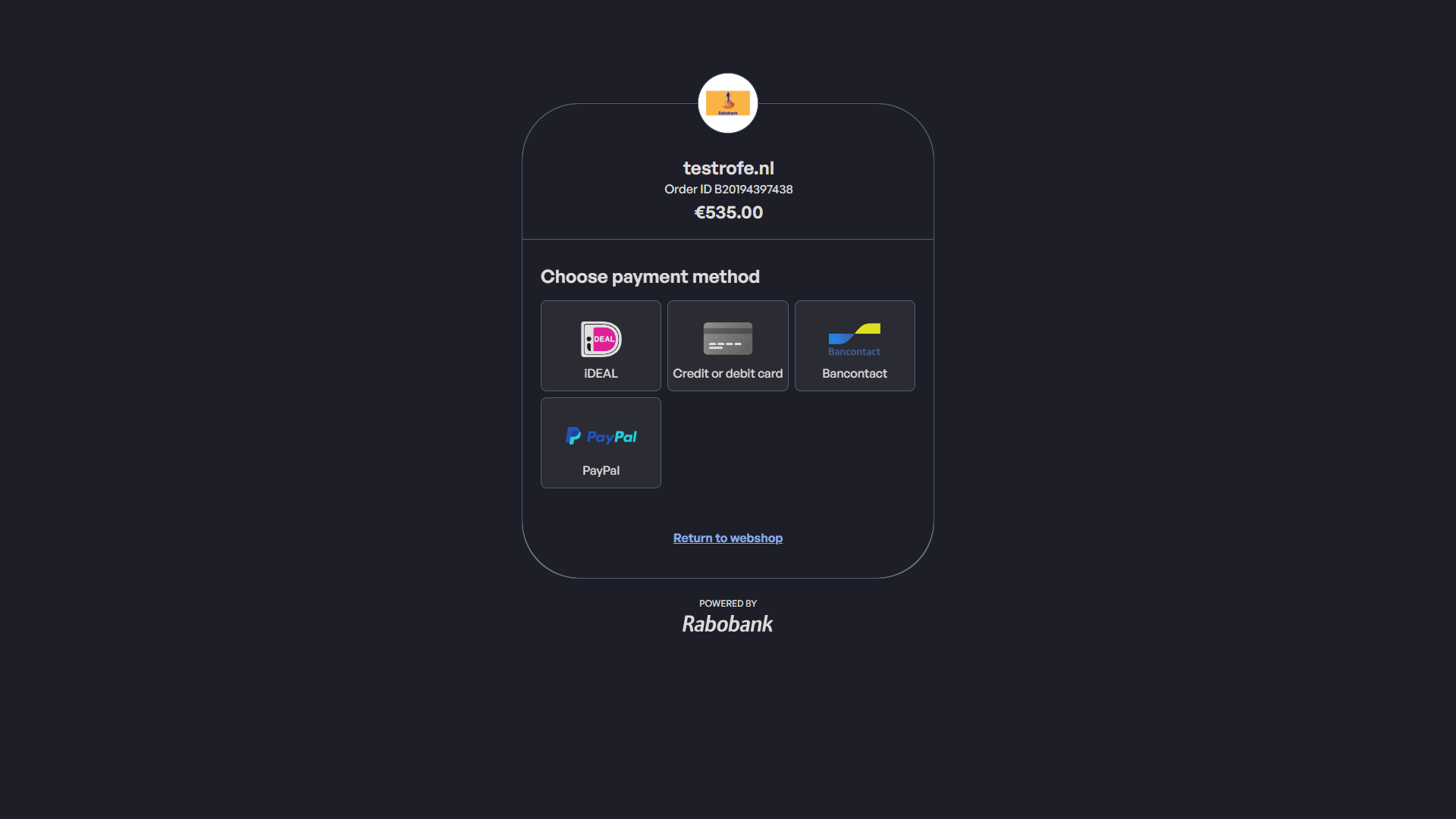
Task: Open the Return to webshop link
Action: coord(727,538)
